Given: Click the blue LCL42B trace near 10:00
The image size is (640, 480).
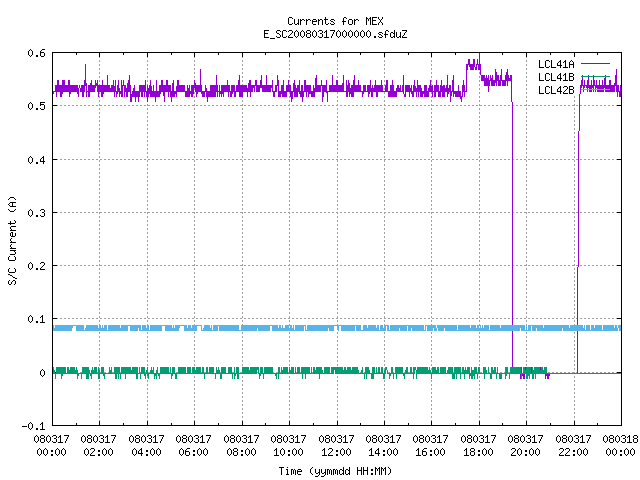Looking at the screenshot, I should (x=289, y=328).
